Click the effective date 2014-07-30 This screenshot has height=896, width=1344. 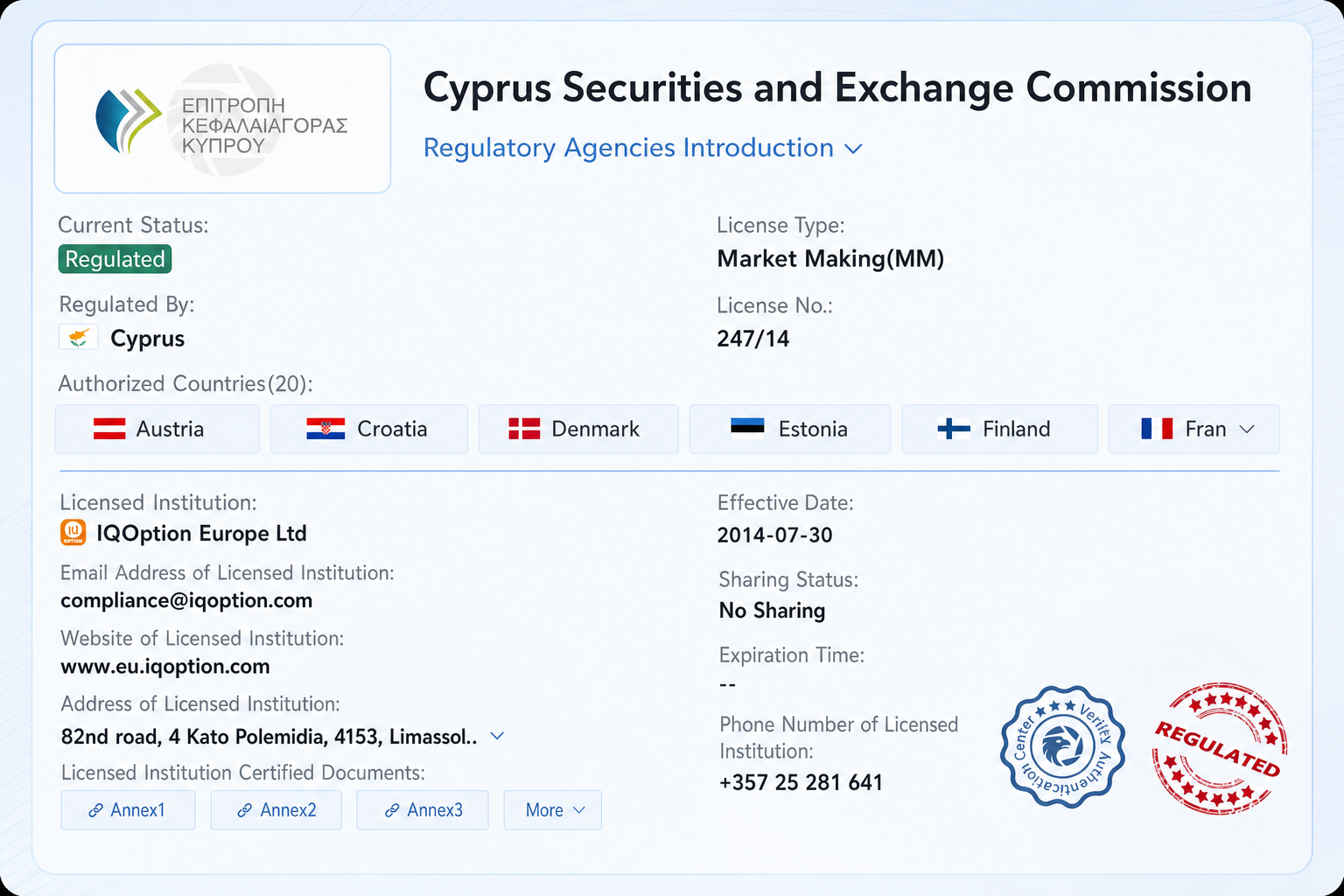(774, 535)
